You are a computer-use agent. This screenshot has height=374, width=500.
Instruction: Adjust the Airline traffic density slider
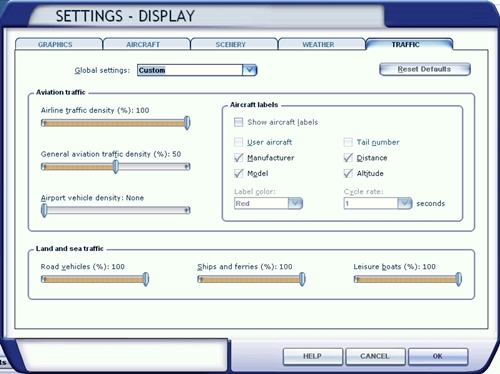coord(115,123)
